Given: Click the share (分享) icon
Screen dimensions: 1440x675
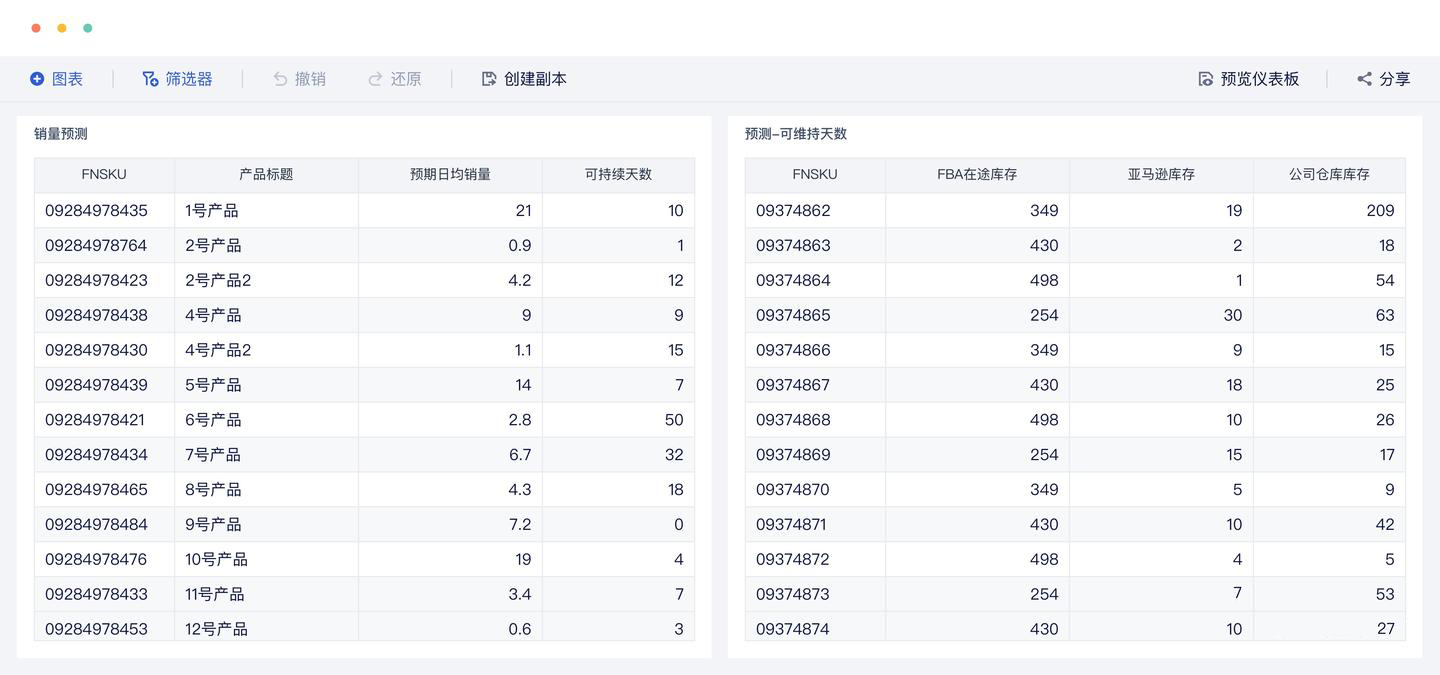Looking at the screenshot, I should pos(1364,79).
